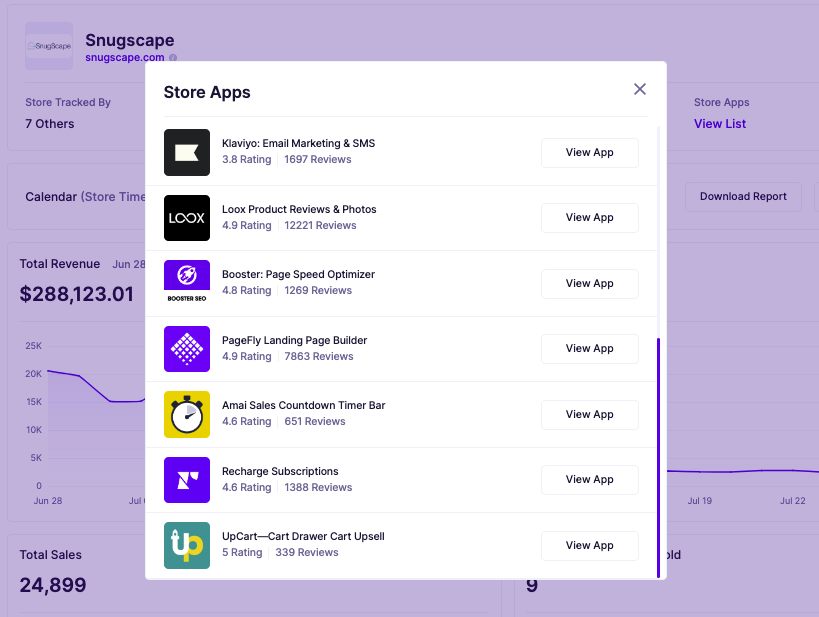Open Loox's 12221 Reviews link
The height and width of the screenshot is (617, 819).
320,225
